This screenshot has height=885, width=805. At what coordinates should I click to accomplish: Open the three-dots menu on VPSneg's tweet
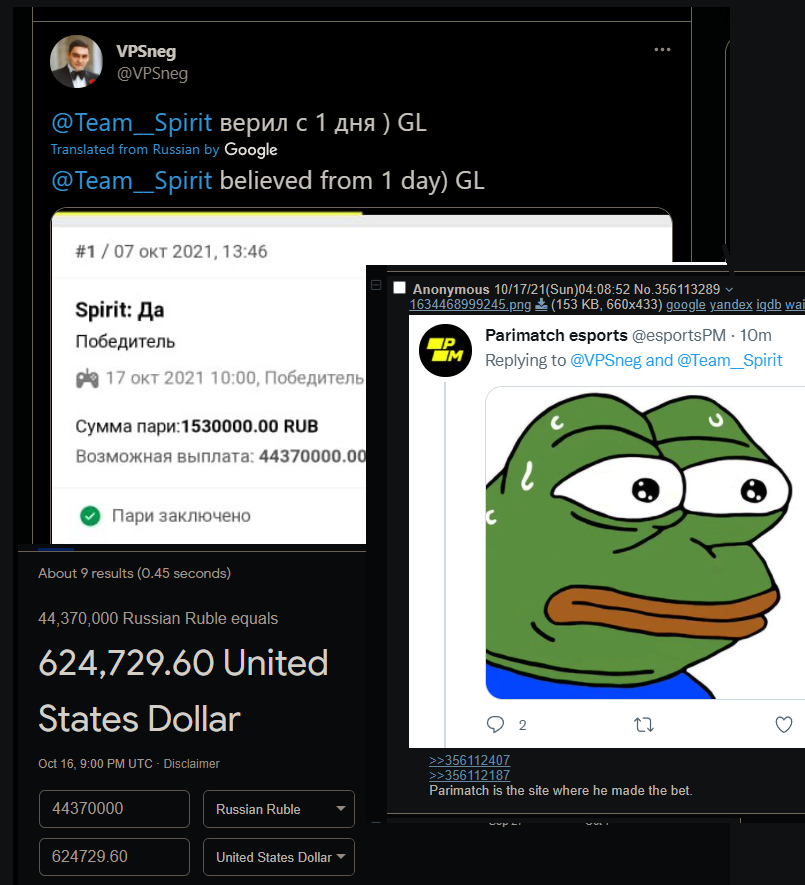(662, 50)
